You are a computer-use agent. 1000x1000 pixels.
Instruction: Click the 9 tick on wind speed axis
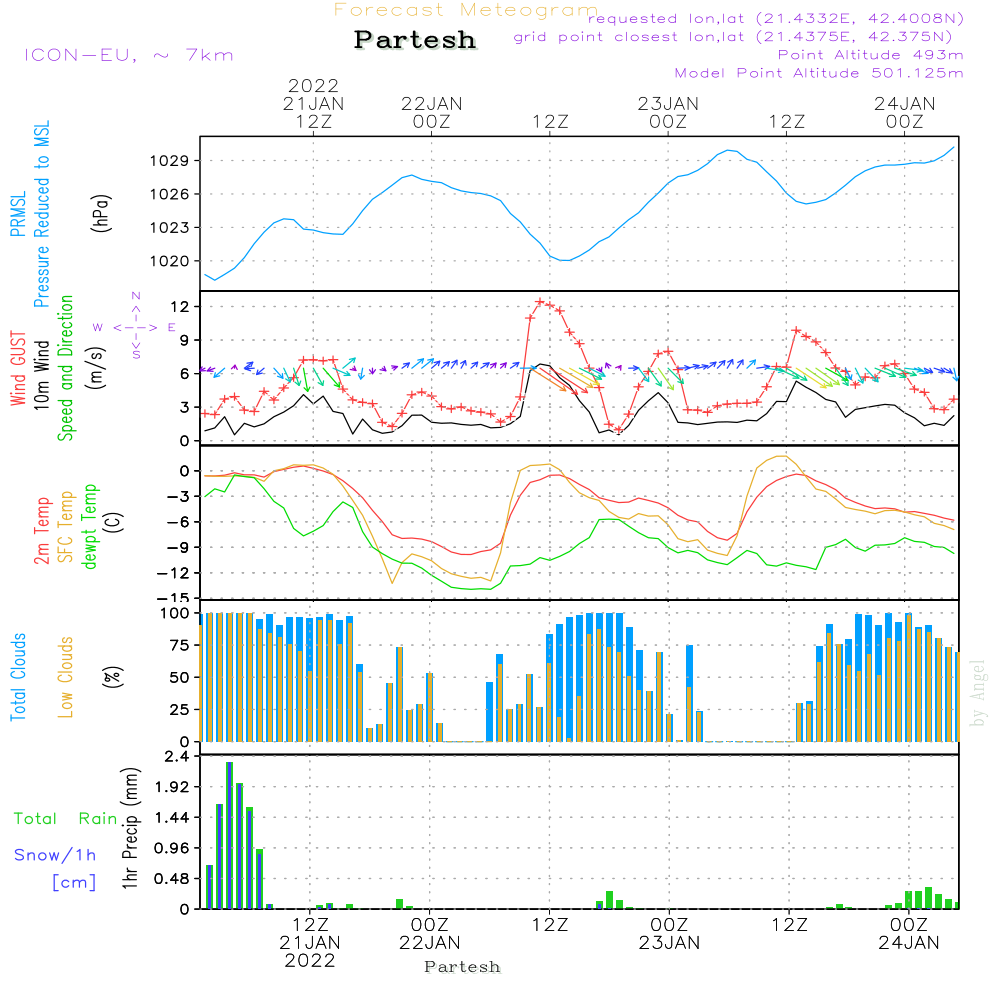(184, 341)
